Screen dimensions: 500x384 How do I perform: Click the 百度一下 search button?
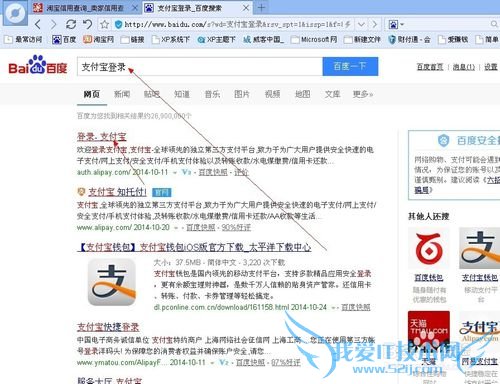pos(350,66)
